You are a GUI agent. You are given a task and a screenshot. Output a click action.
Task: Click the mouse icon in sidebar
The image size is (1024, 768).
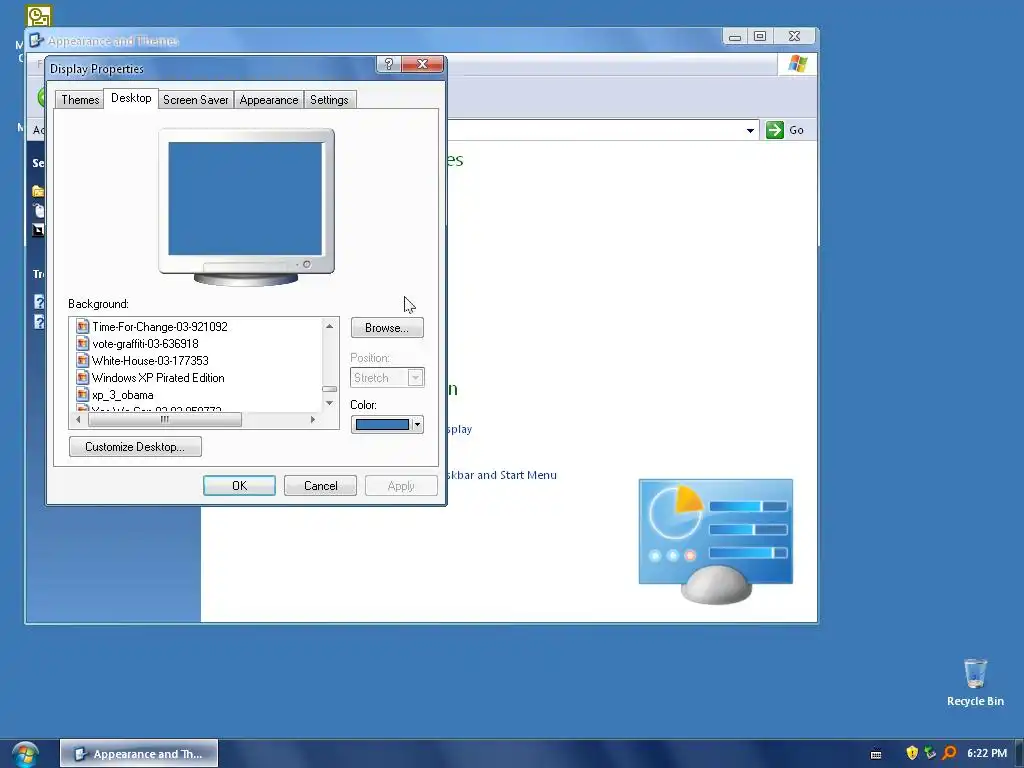[39, 210]
